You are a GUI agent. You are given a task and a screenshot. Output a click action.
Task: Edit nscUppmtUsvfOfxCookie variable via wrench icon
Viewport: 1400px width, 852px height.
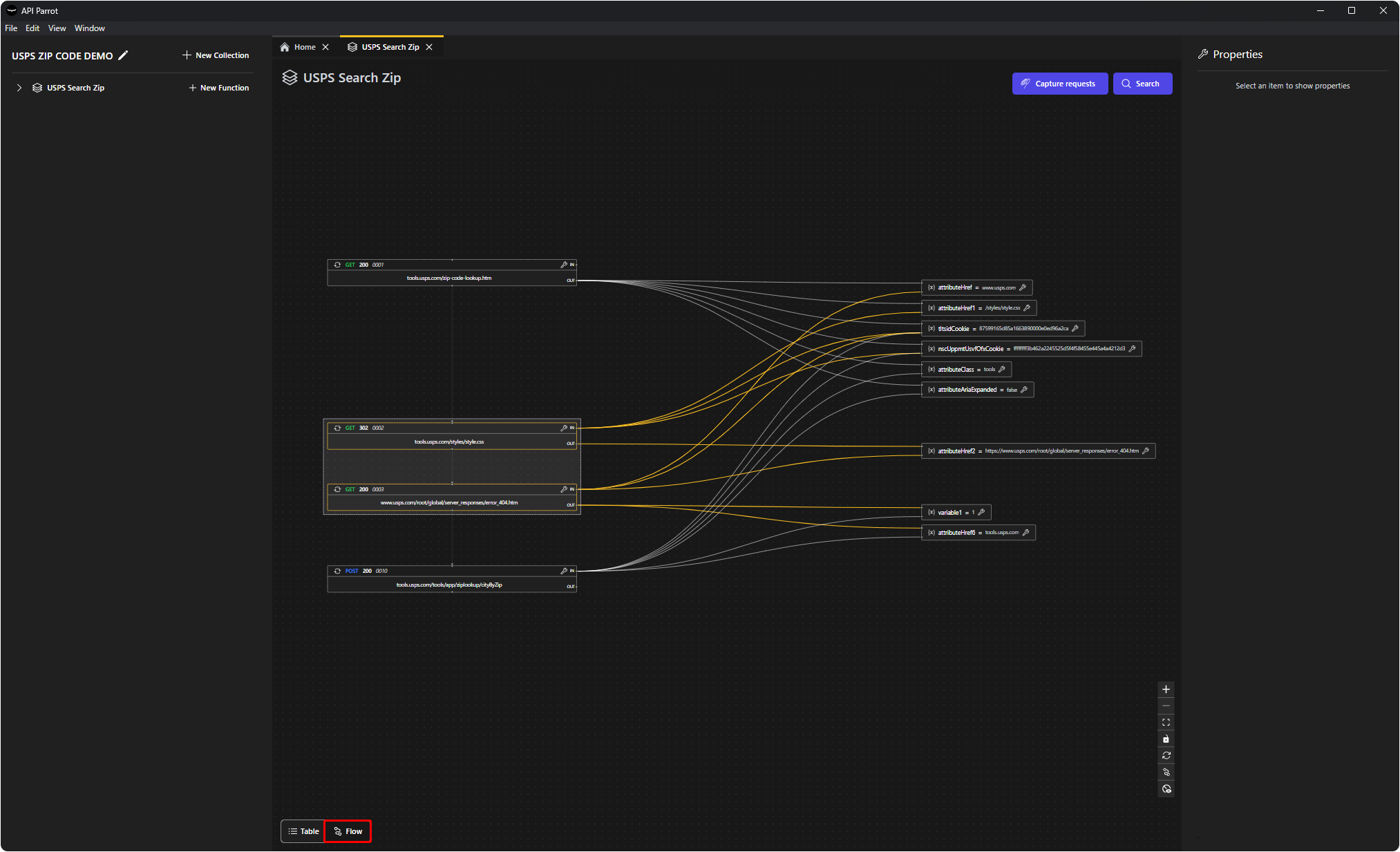[x=1132, y=349]
